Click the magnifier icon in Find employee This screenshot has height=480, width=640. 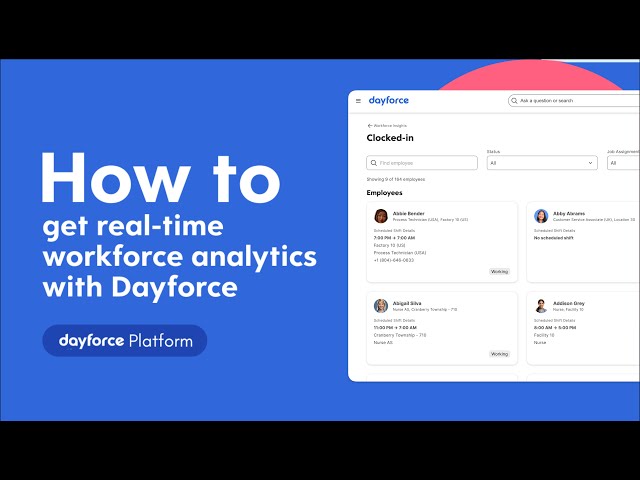[373, 163]
